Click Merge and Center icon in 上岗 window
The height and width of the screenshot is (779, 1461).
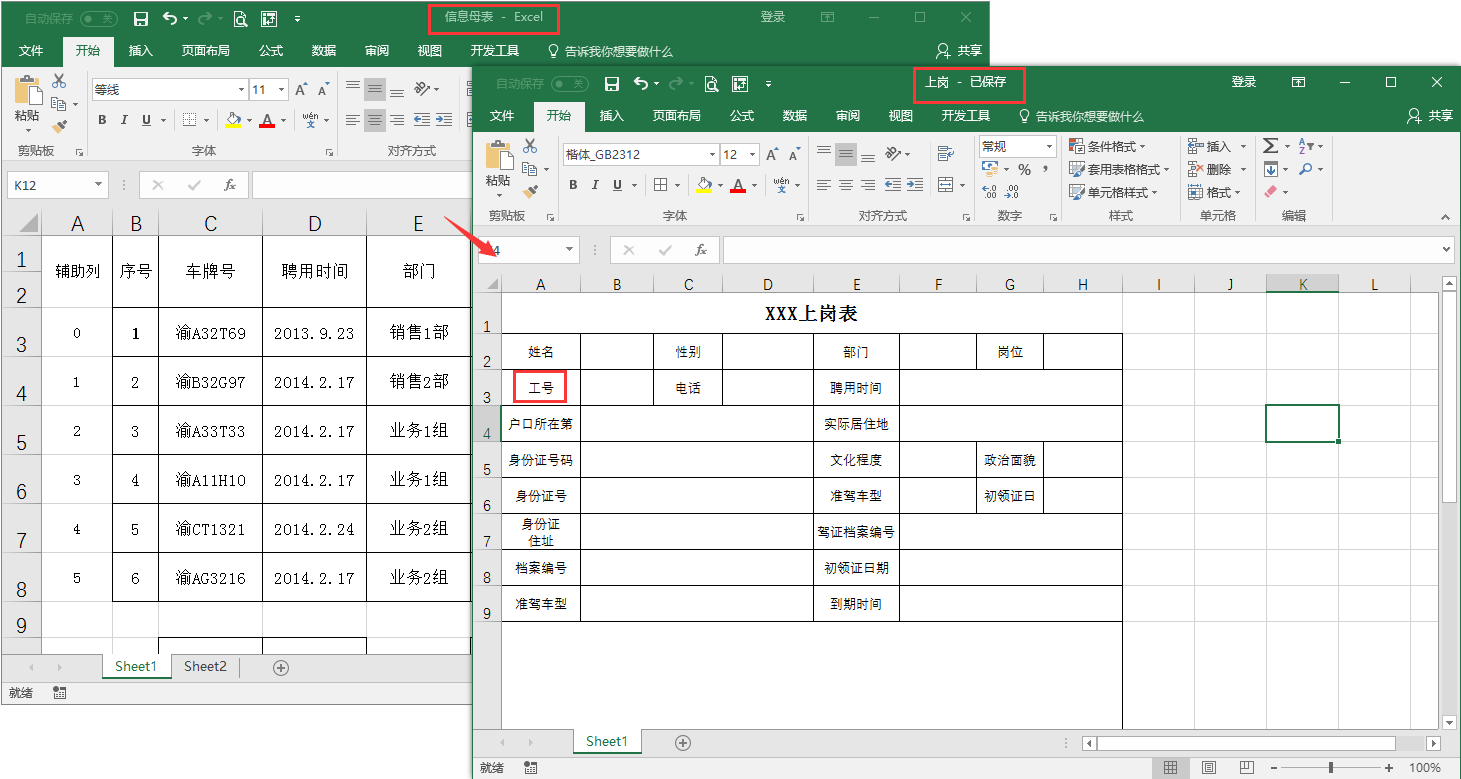click(x=946, y=185)
